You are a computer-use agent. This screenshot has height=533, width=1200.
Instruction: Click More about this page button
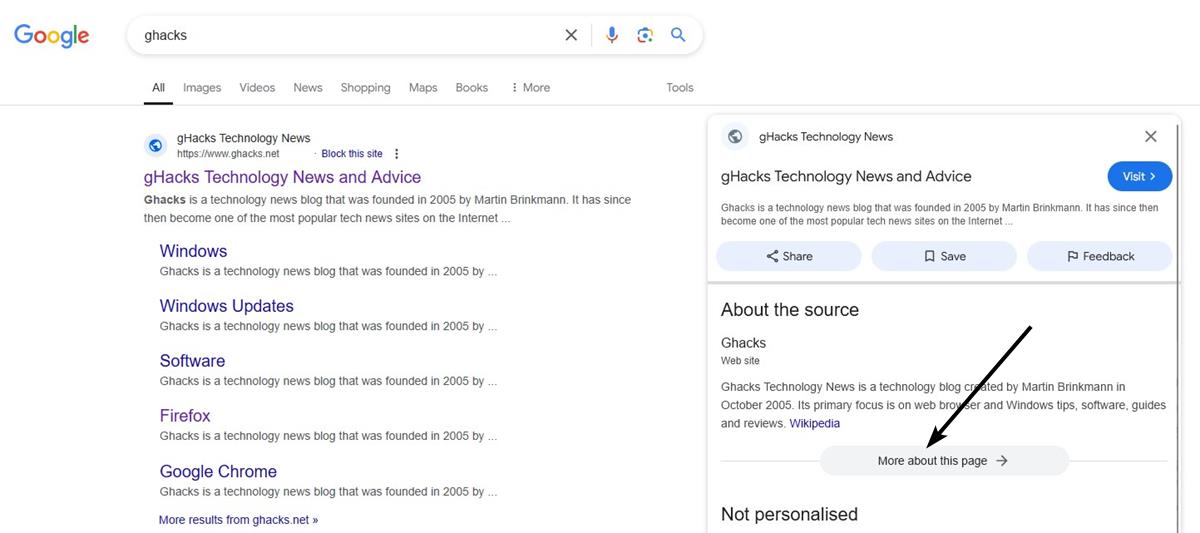(944, 461)
